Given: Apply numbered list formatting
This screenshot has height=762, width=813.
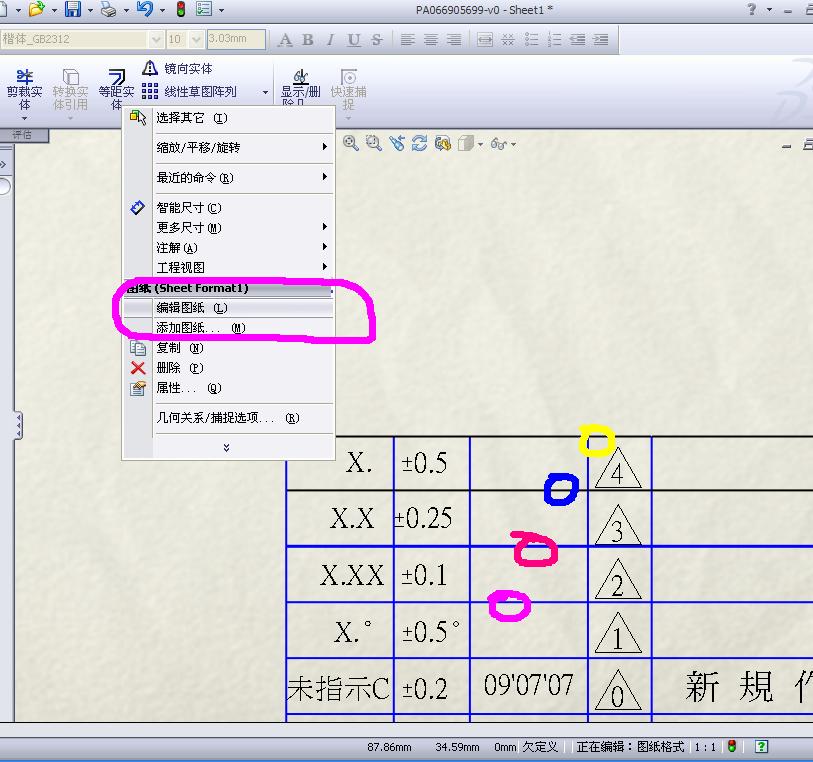Looking at the screenshot, I should pyautogui.click(x=554, y=39).
